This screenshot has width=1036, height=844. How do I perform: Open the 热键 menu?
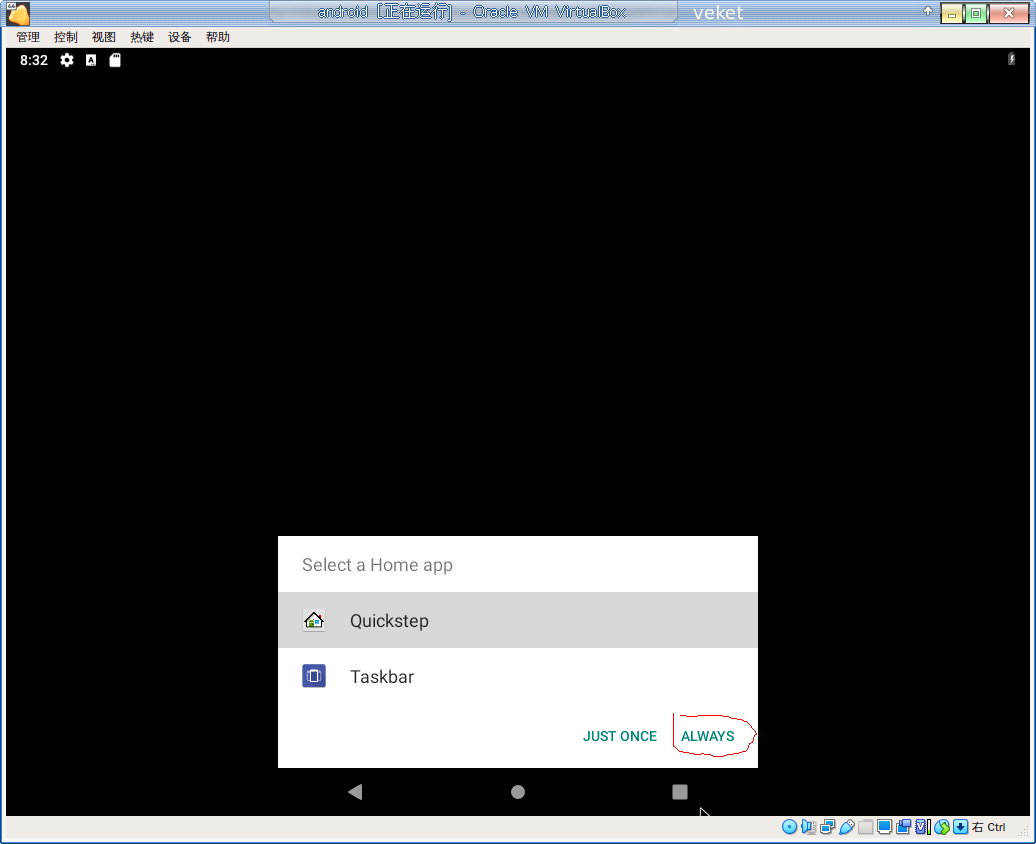click(x=141, y=37)
